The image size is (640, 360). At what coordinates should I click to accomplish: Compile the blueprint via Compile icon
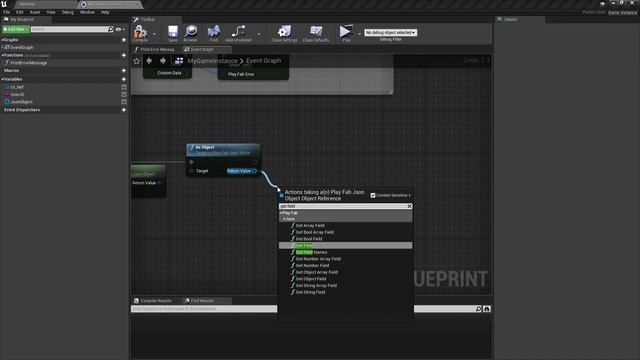pos(140,33)
